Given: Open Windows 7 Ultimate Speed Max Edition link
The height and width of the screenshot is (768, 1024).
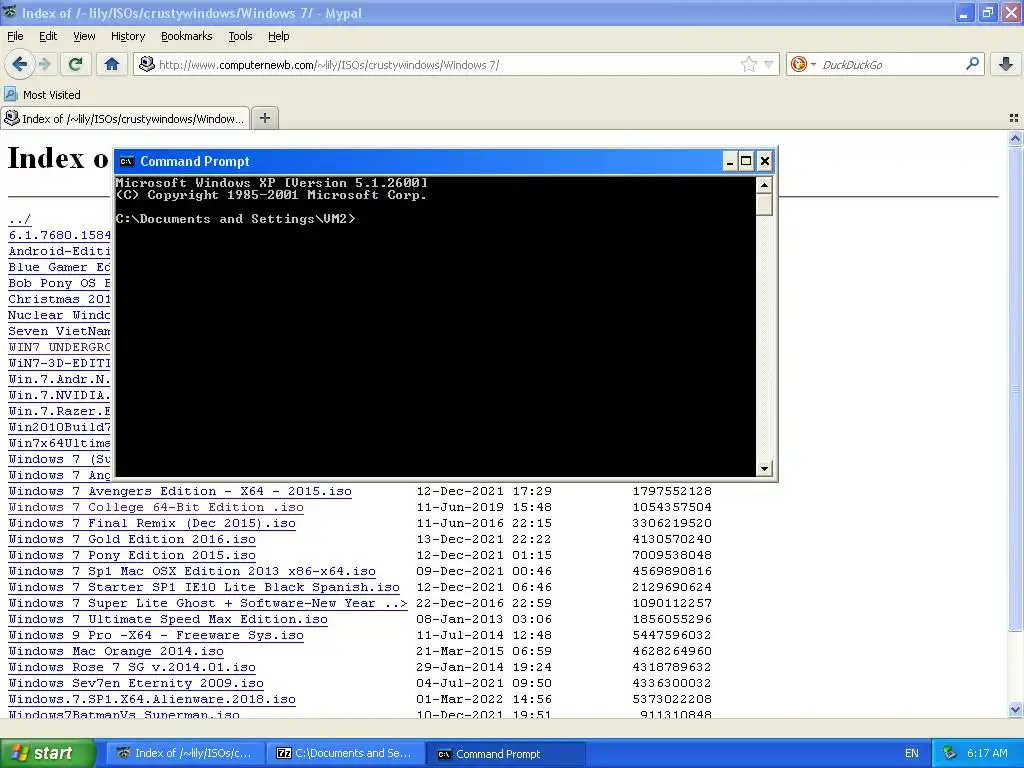Looking at the screenshot, I should [x=168, y=619].
